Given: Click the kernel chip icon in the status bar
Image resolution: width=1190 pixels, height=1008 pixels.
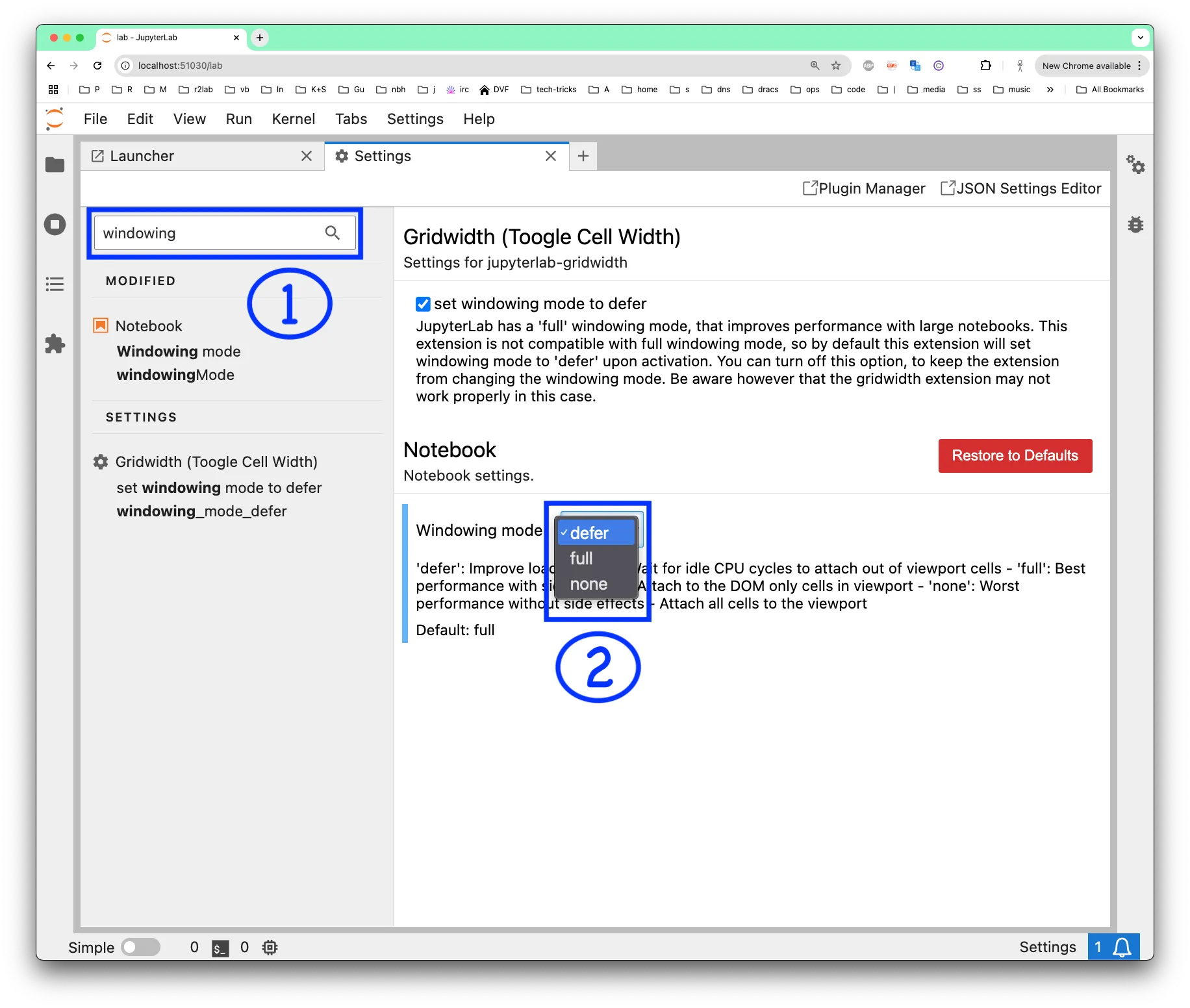Looking at the screenshot, I should (269, 947).
